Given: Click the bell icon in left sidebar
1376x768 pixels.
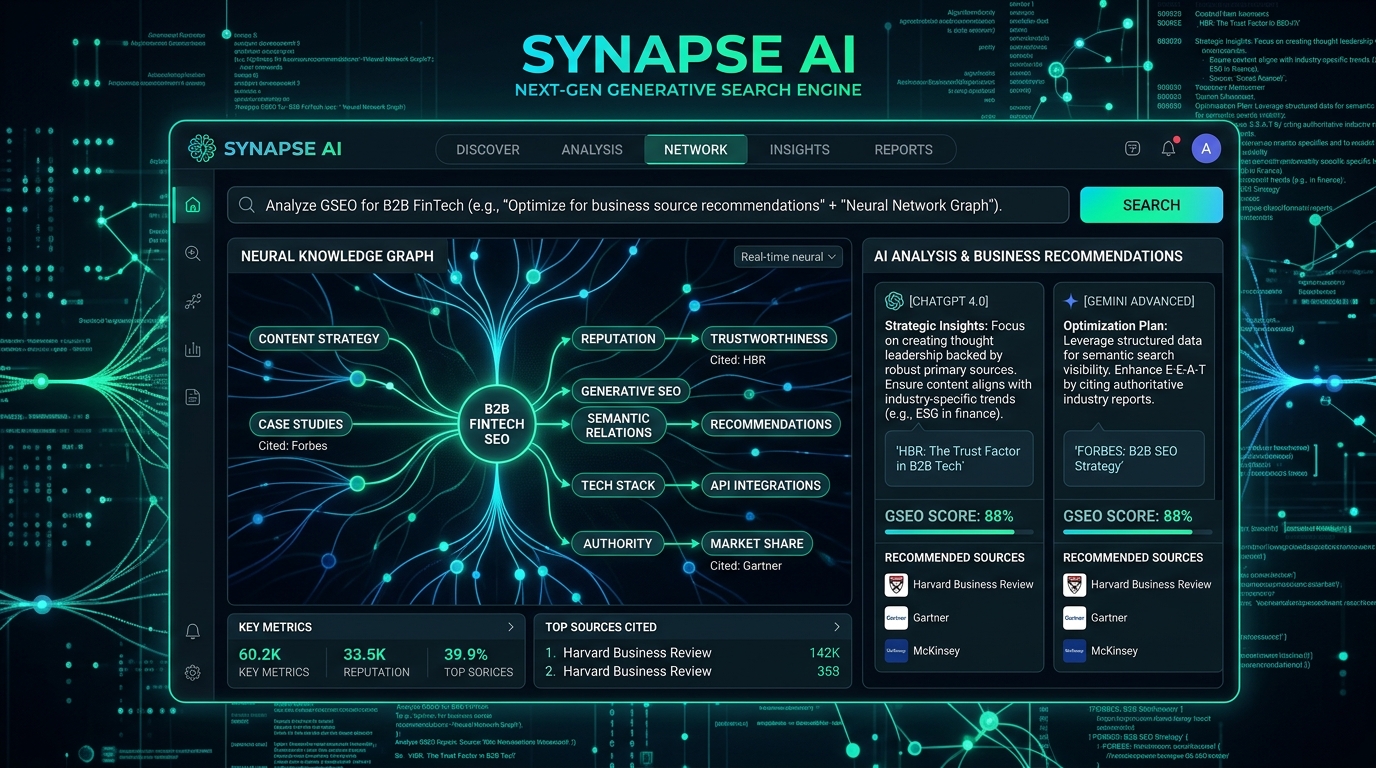Looking at the screenshot, I should pos(193,631).
